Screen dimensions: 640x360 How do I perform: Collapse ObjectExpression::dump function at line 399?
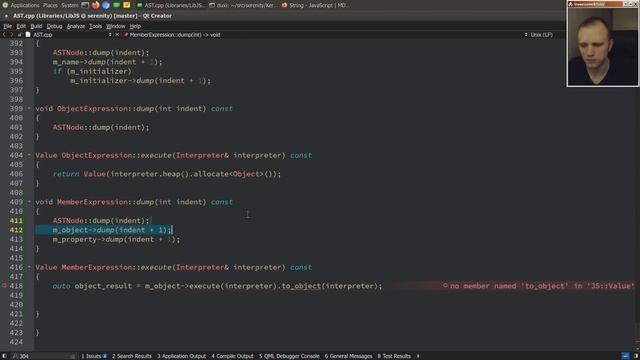[29, 109]
